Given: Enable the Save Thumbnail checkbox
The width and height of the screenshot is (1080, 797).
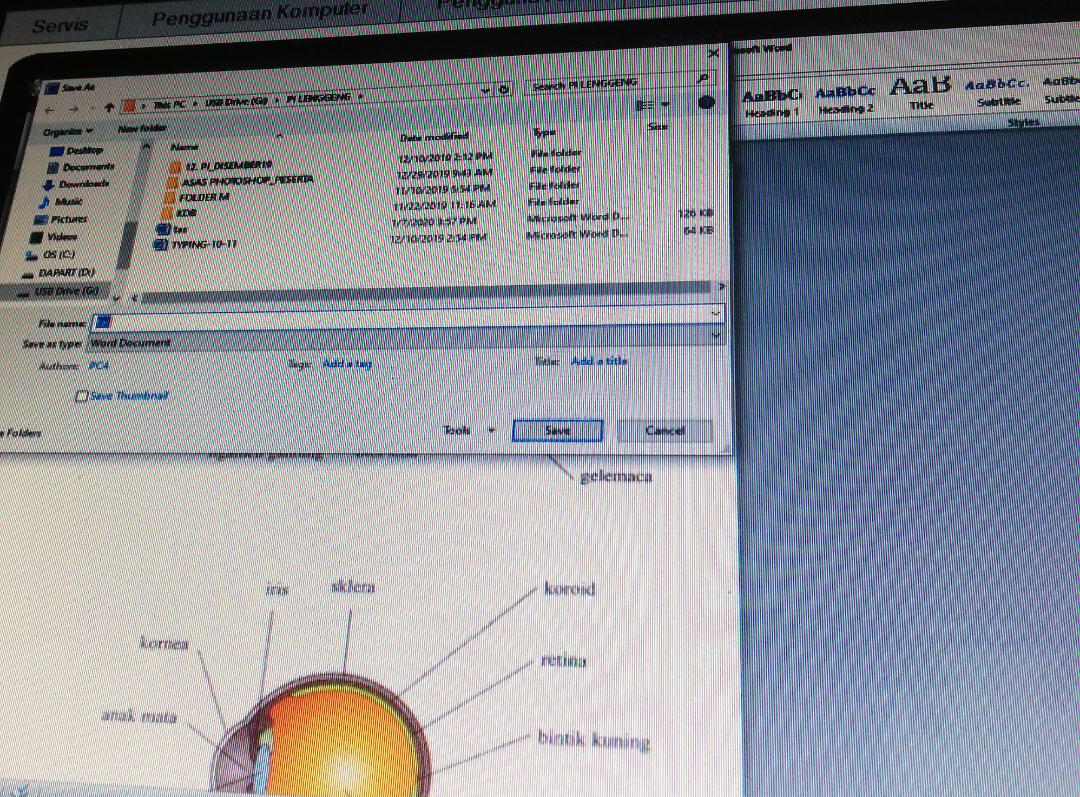Looking at the screenshot, I should pos(83,396).
